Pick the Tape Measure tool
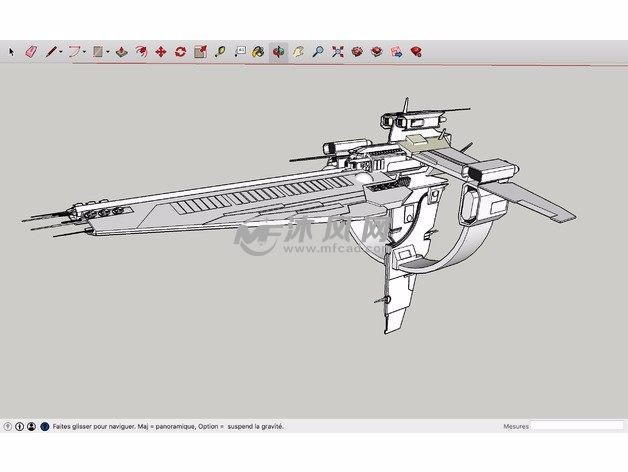The height and width of the screenshot is (472, 628). [219, 51]
